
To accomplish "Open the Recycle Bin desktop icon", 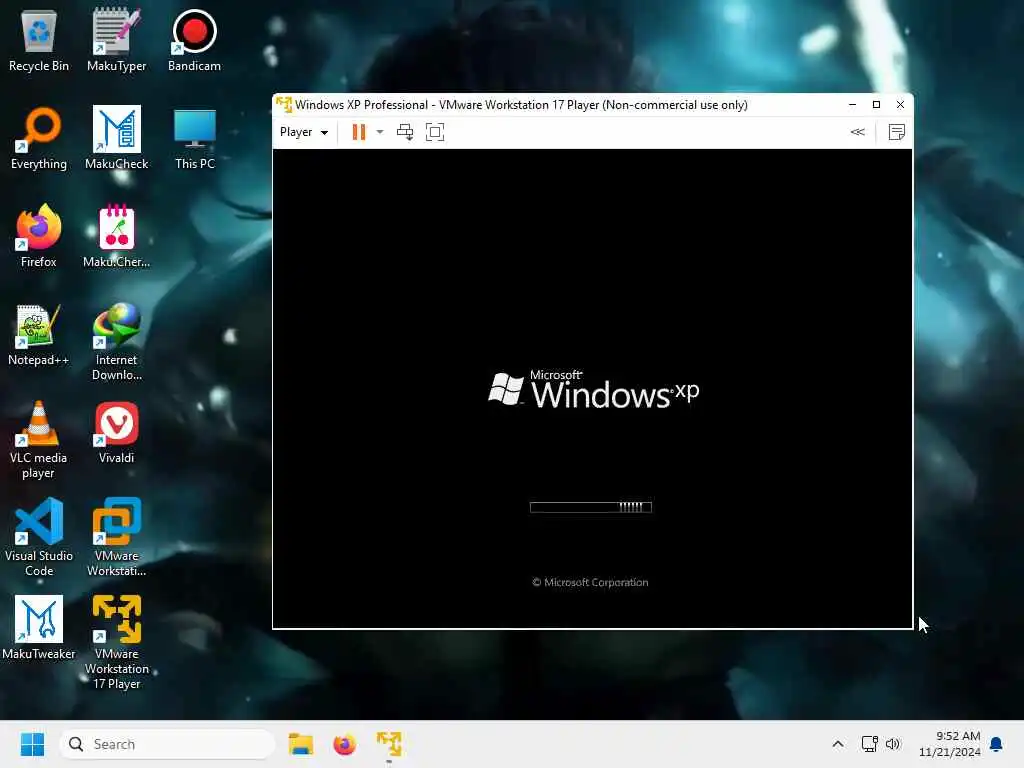I will [39, 40].
